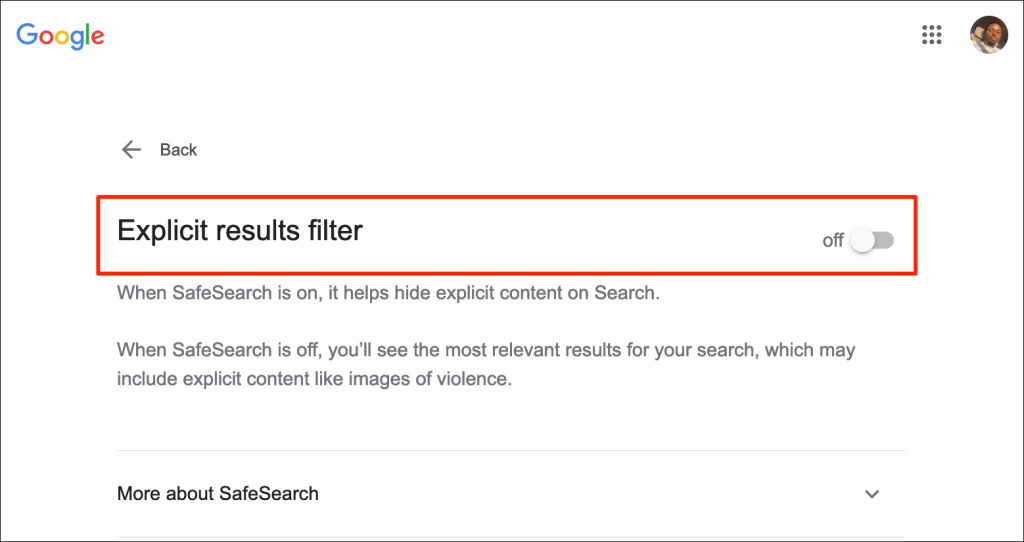
Task: Open the account profile avatar
Action: [988, 35]
